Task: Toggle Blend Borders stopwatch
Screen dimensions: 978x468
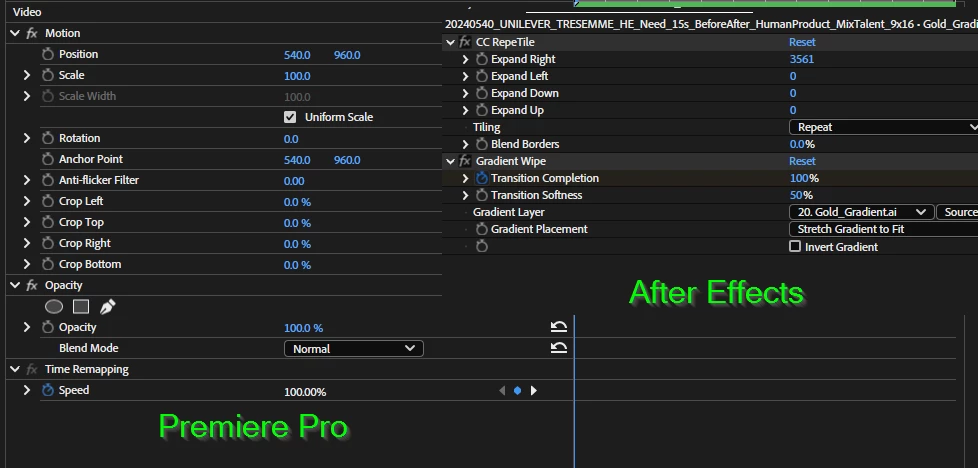Action: coord(482,144)
